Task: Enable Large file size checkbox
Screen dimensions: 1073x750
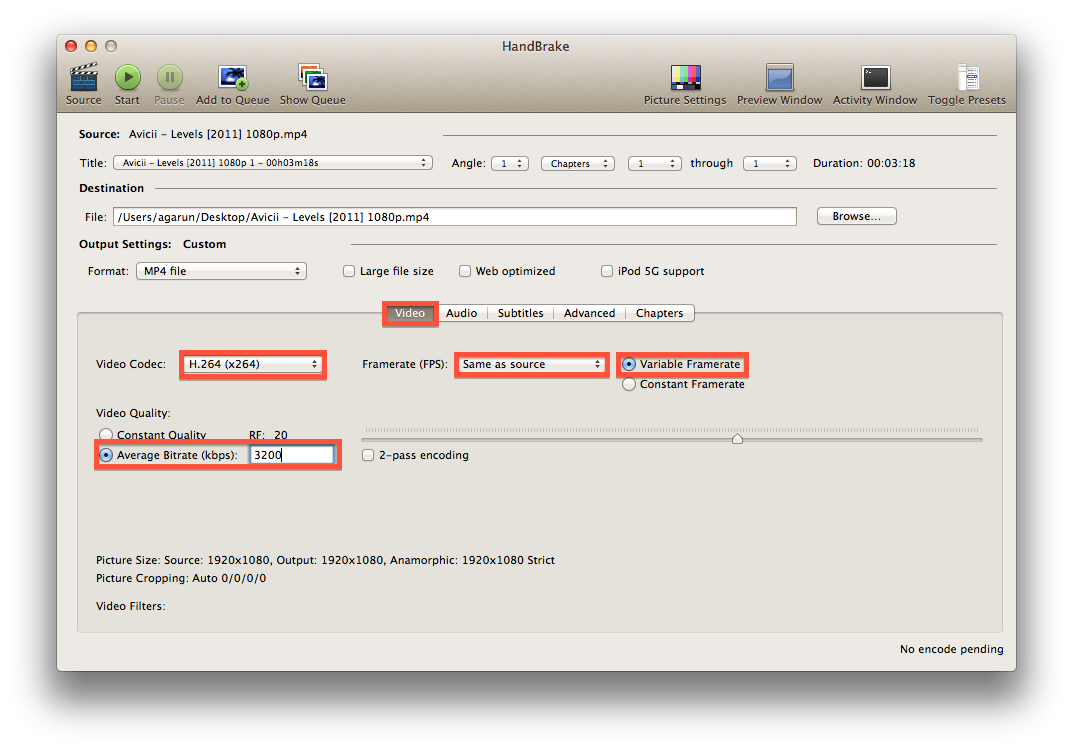Action: click(349, 271)
